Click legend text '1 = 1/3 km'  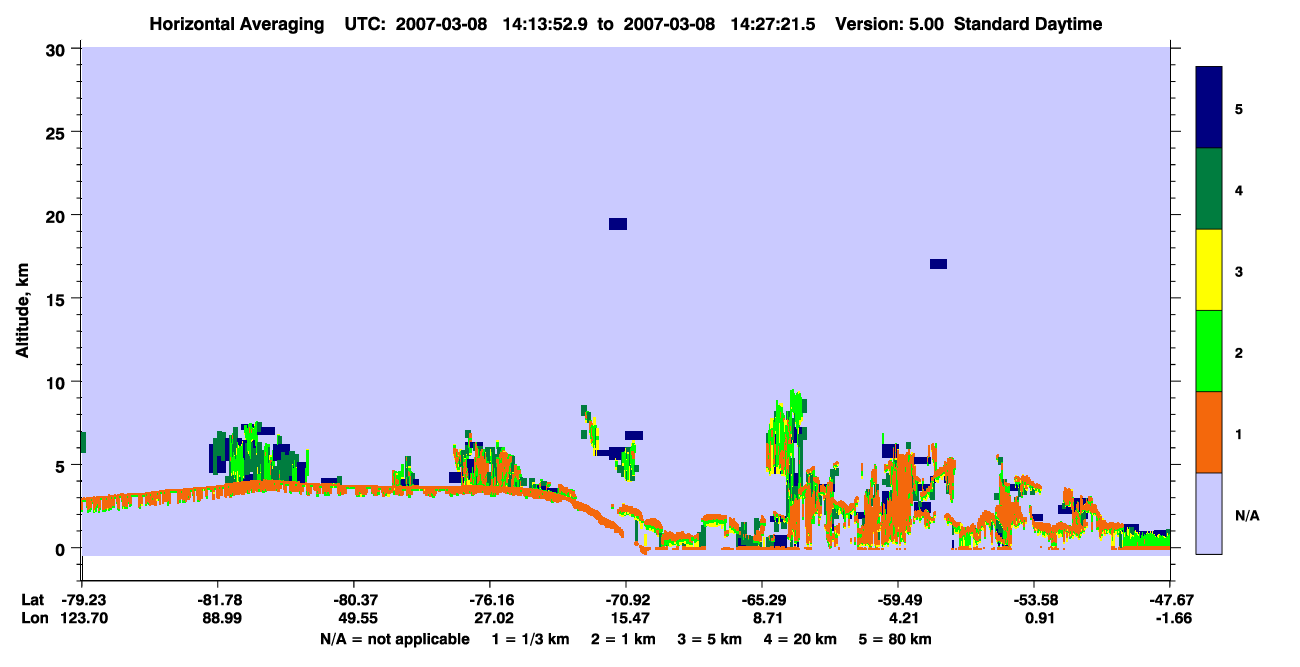531,639
